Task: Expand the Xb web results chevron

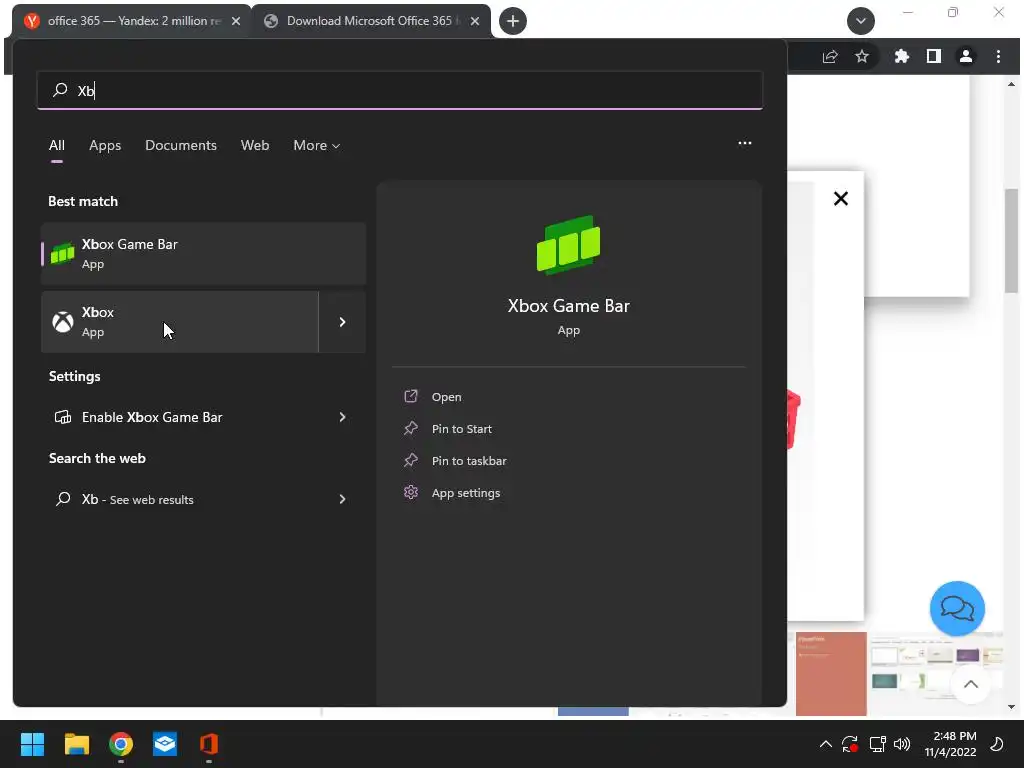Action: click(x=342, y=500)
